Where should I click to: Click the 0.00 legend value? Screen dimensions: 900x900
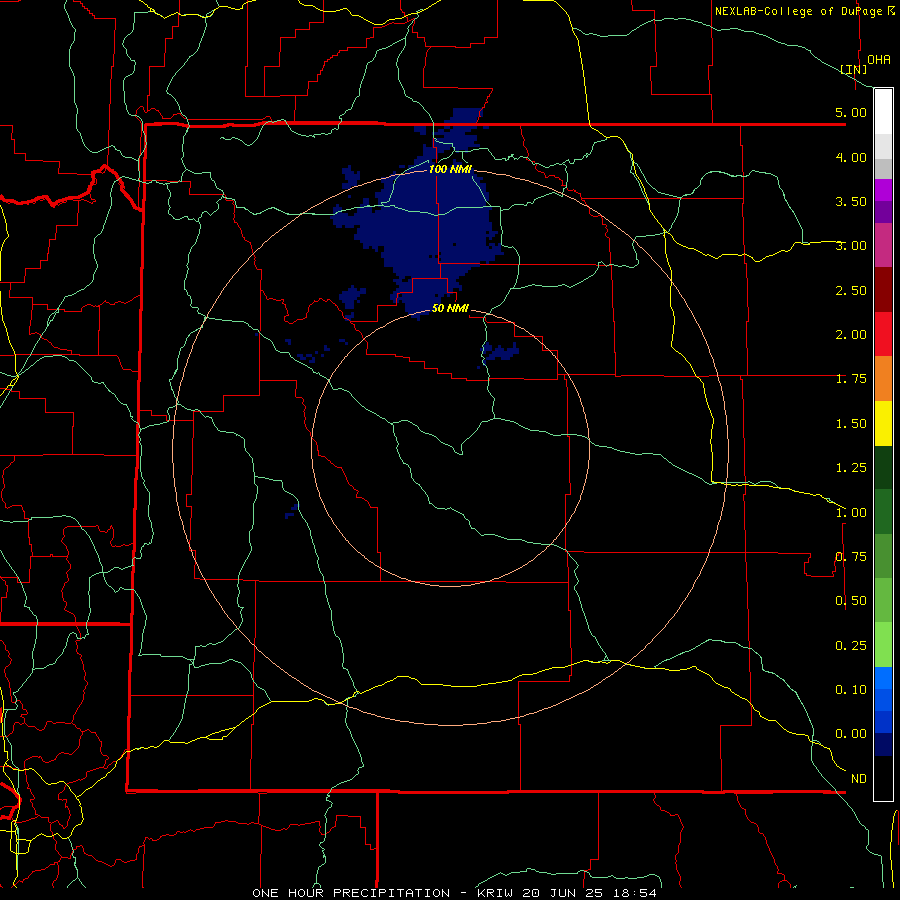pyautogui.click(x=851, y=734)
